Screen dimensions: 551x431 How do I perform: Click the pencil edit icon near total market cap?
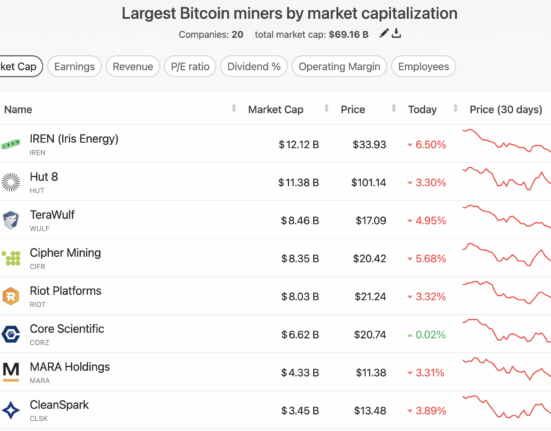[x=384, y=33]
